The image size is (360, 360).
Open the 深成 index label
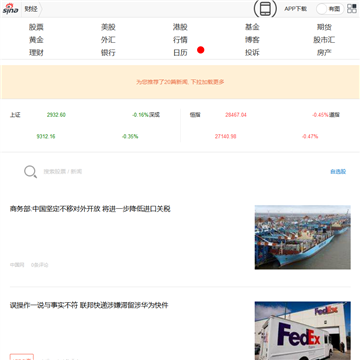click(x=154, y=115)
